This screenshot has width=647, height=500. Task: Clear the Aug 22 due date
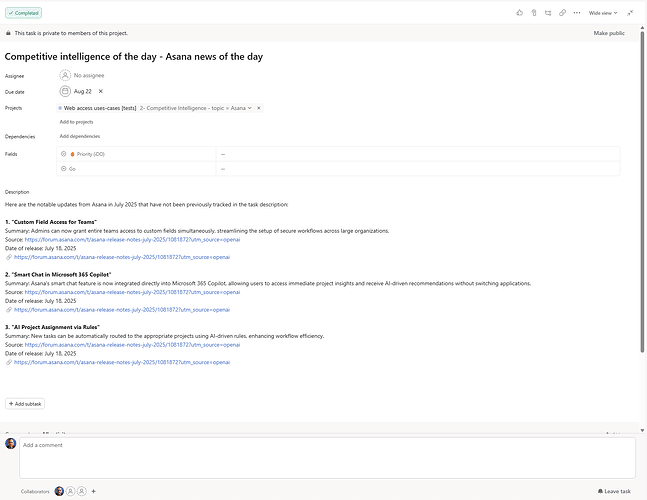coord(100,91)
